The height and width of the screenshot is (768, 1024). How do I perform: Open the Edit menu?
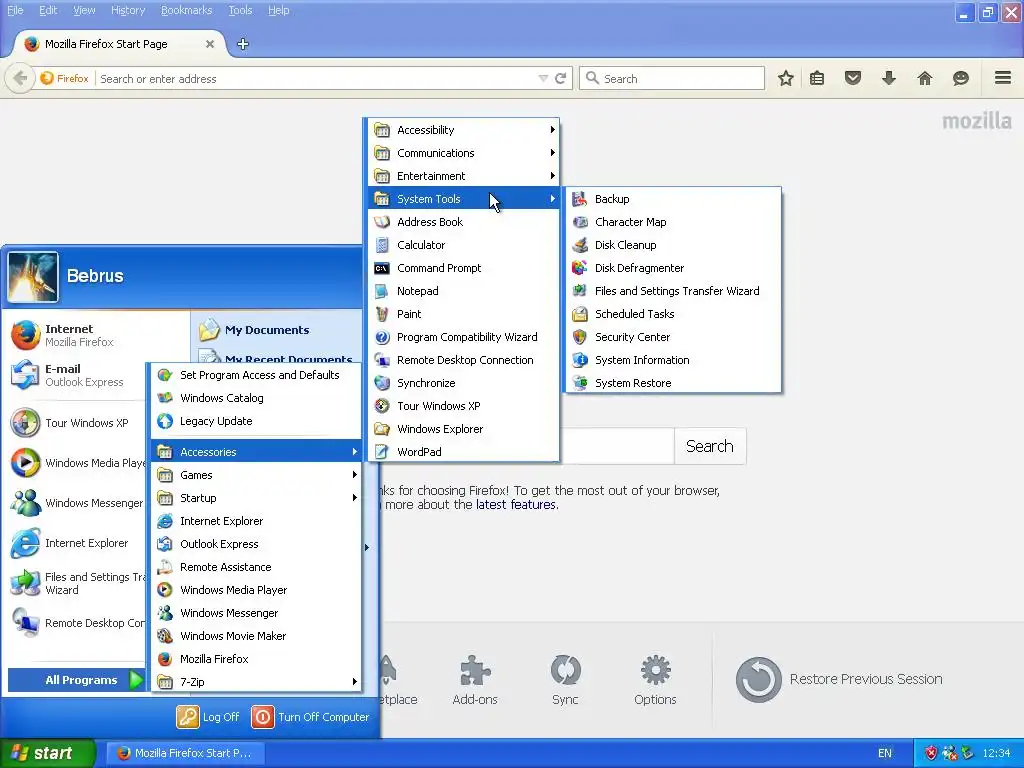point(48,10)
